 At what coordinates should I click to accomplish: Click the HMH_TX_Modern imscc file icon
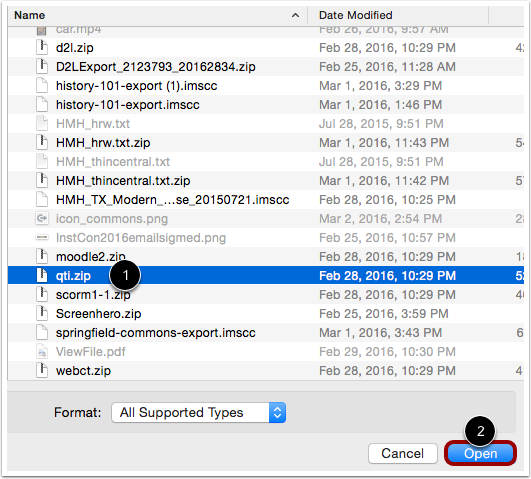click(x=42, y=199)
